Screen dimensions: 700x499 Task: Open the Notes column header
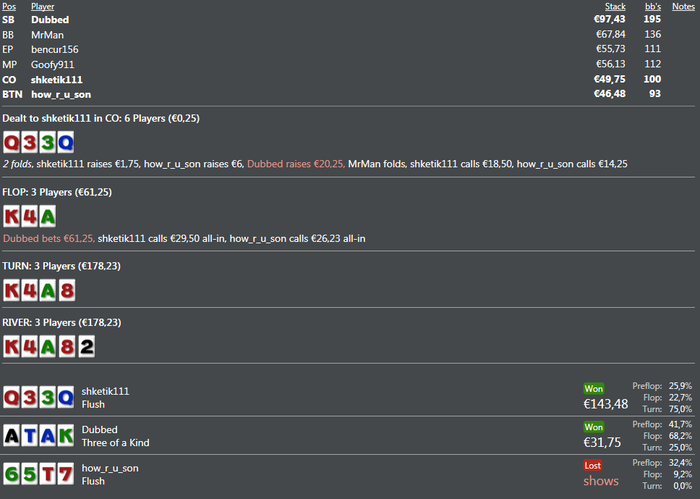click(x=683, y=7)
